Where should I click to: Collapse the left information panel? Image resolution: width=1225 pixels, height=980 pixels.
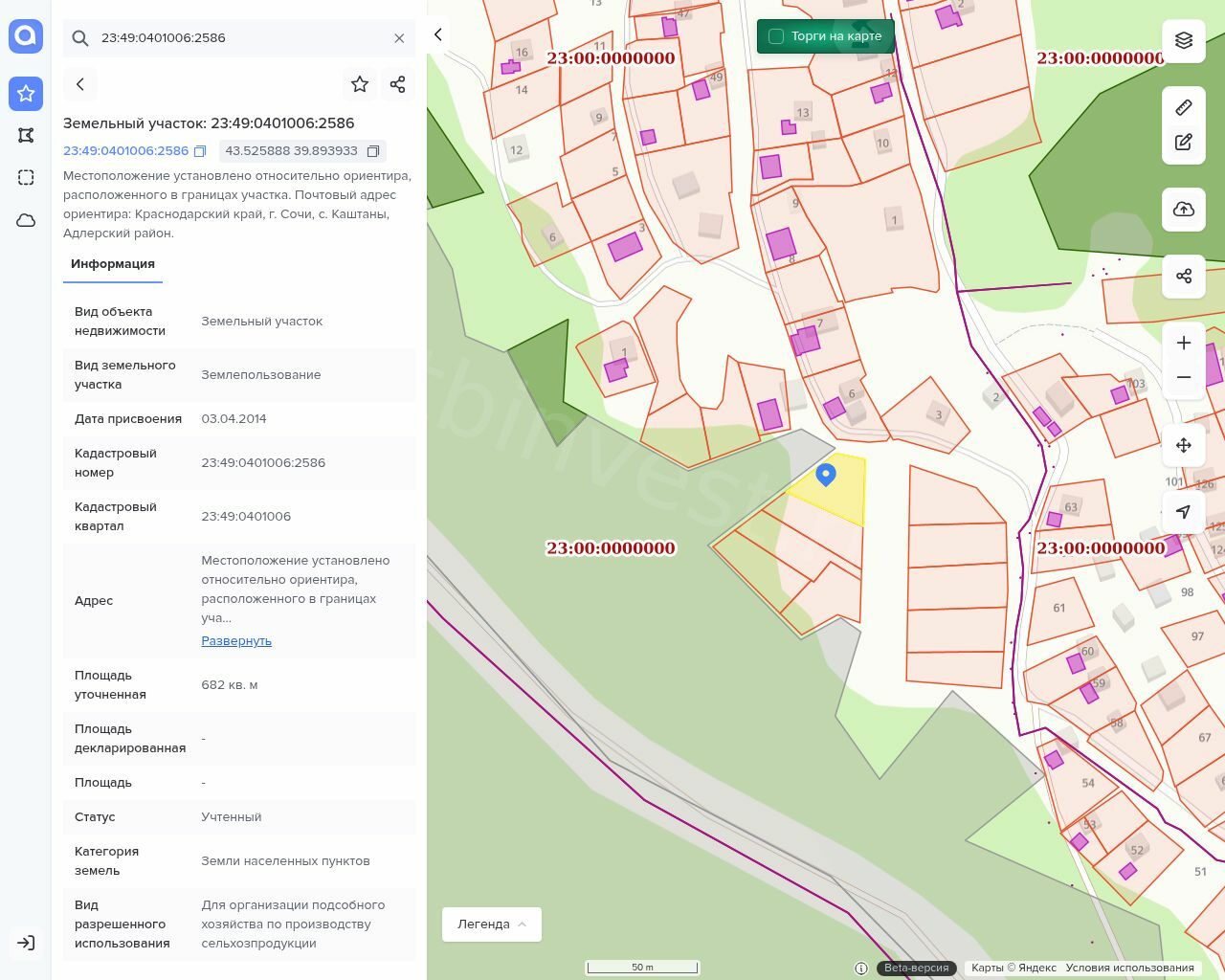point(438,34)
